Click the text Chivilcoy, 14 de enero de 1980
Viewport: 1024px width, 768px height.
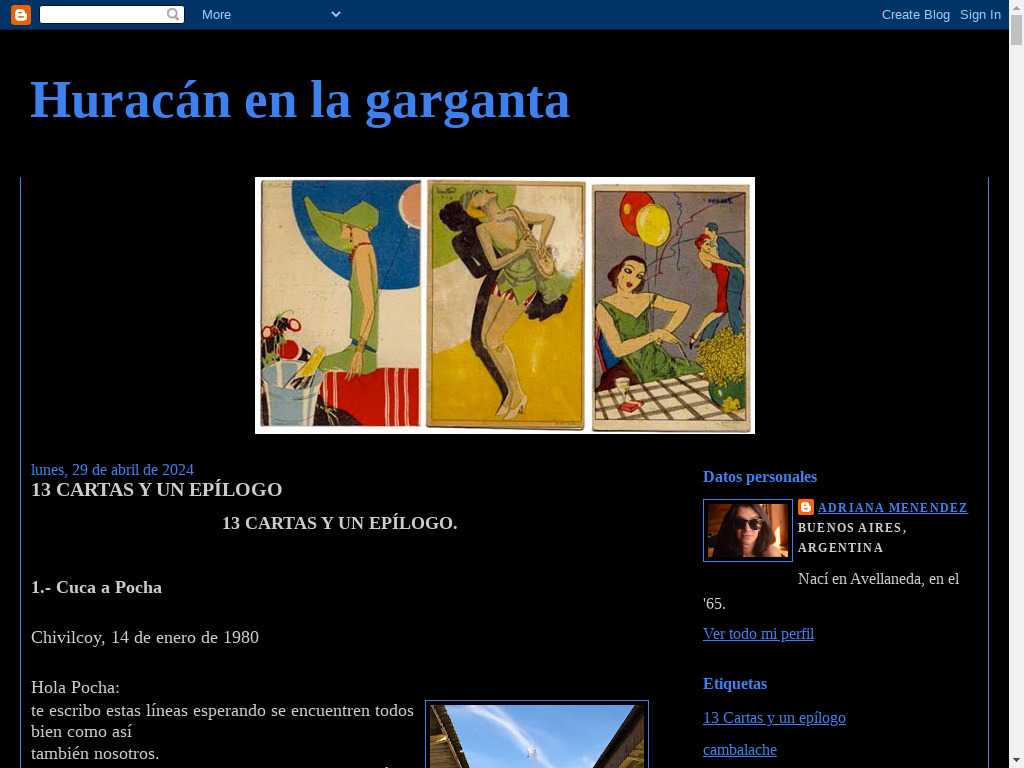click(x=145, y=637)
